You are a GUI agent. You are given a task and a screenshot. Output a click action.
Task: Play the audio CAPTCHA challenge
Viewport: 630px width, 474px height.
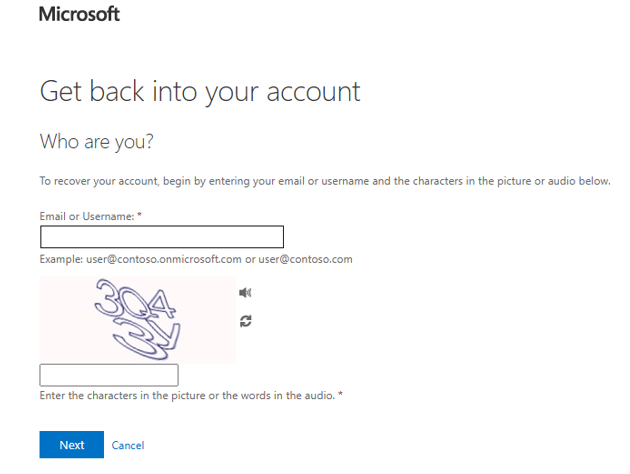(245, 292)
